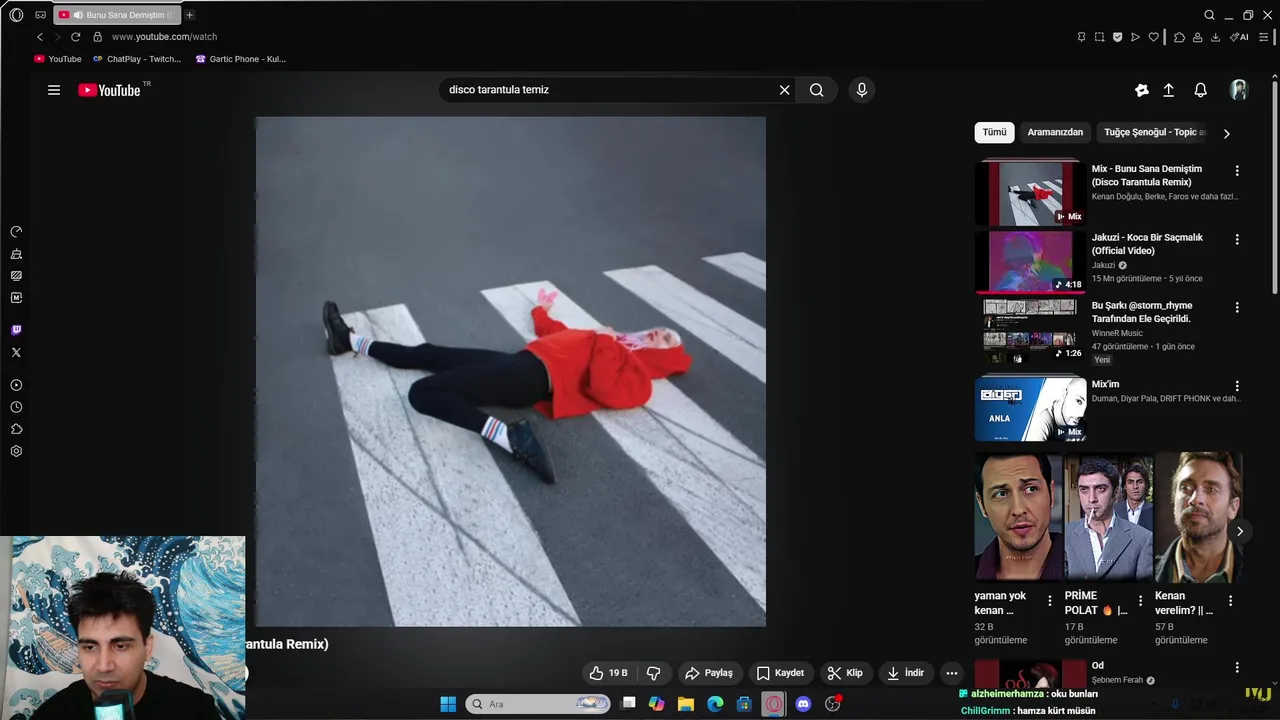Open Easy Setup sliders icon
This screenshot has height=720, width=1280.
tap(1264, 37)
